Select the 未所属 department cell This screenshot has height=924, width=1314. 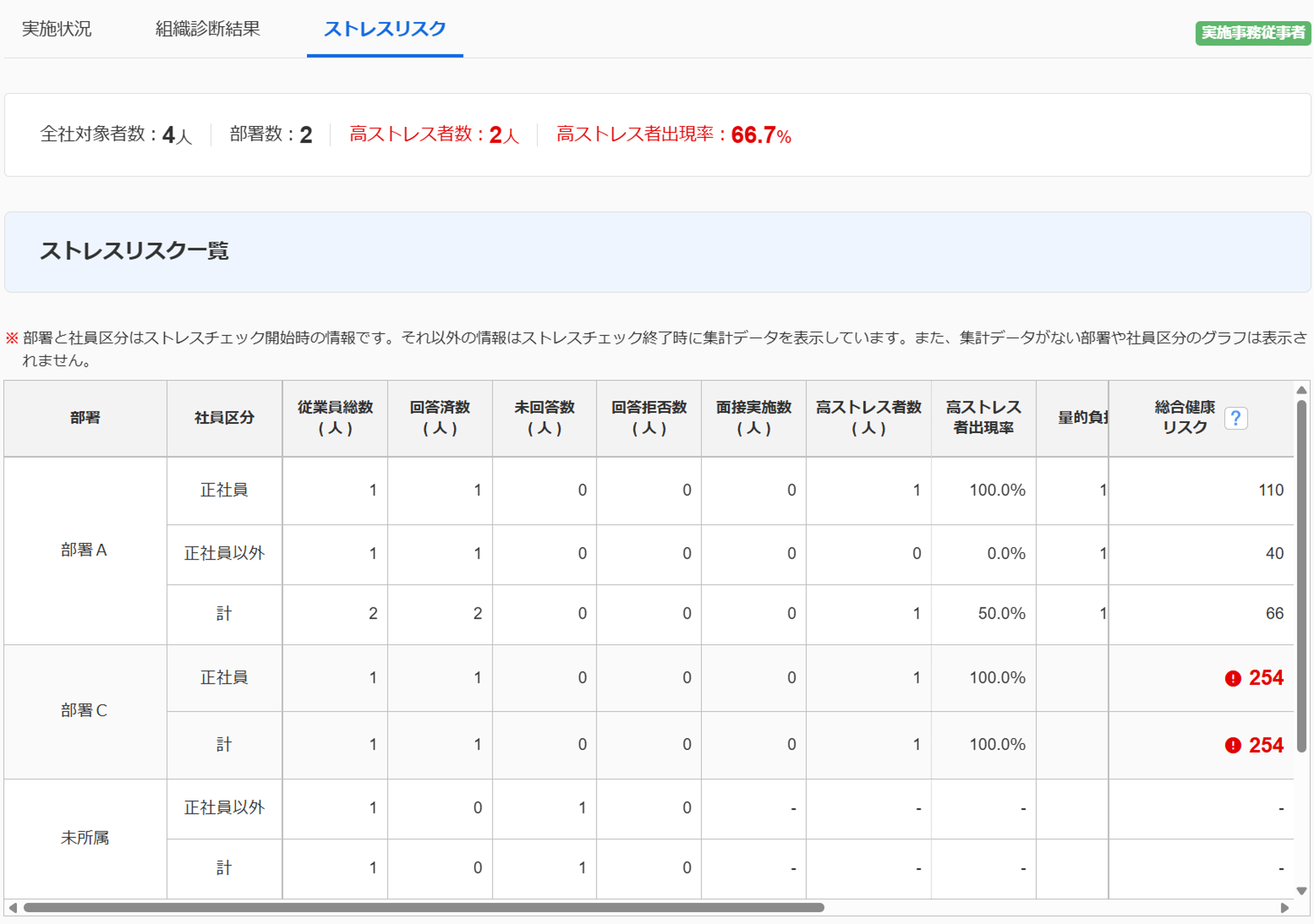(x=84, y=838)
